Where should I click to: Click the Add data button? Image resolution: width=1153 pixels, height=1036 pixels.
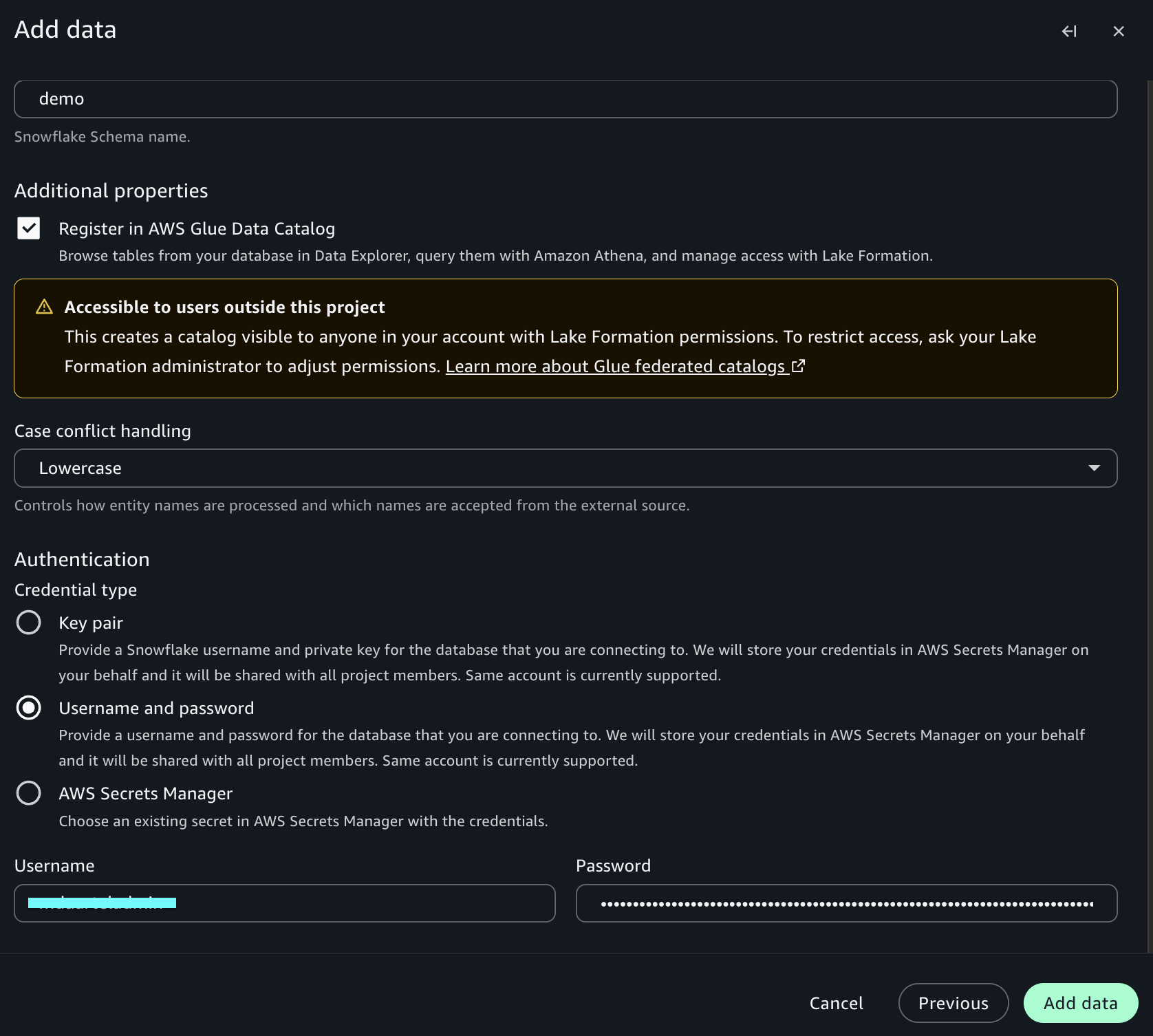point(1080,1003)
